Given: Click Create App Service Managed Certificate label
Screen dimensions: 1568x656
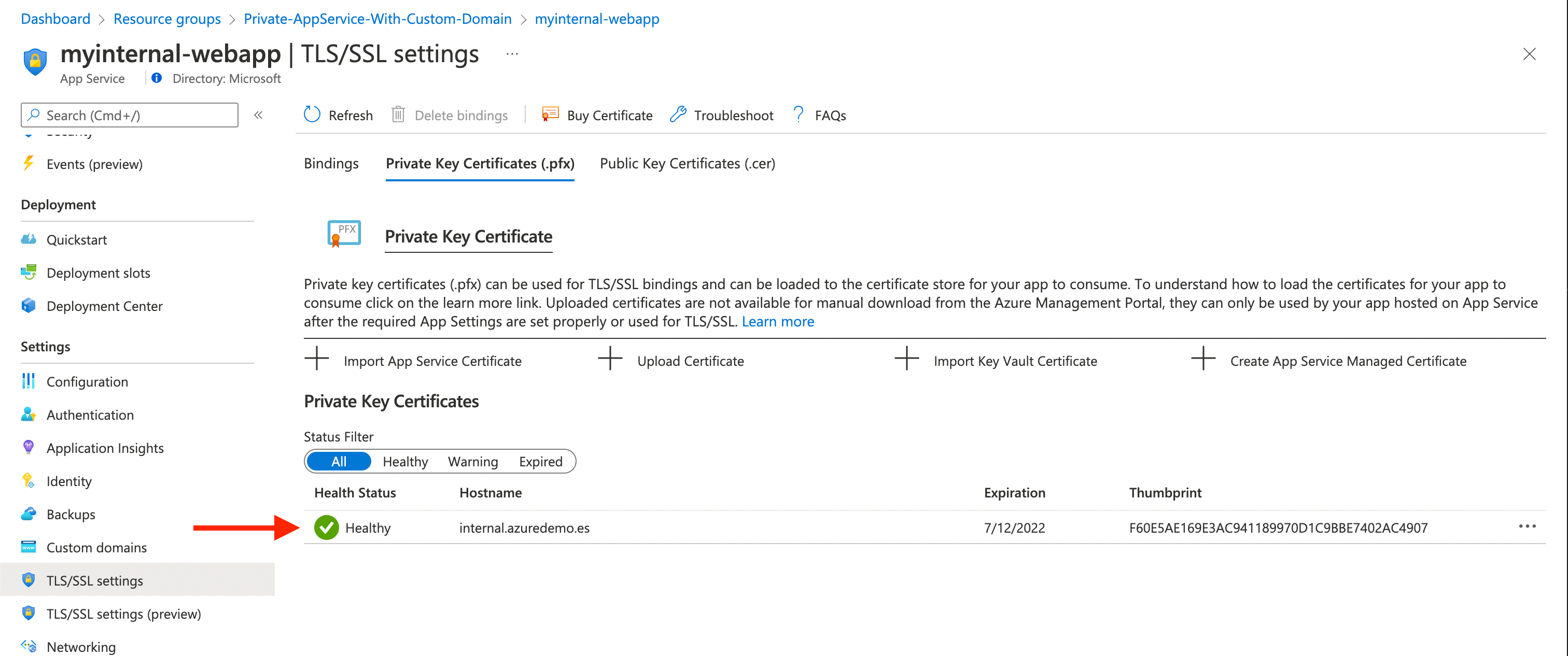Looking at the screenshot, I should (x=1348, y=361).
